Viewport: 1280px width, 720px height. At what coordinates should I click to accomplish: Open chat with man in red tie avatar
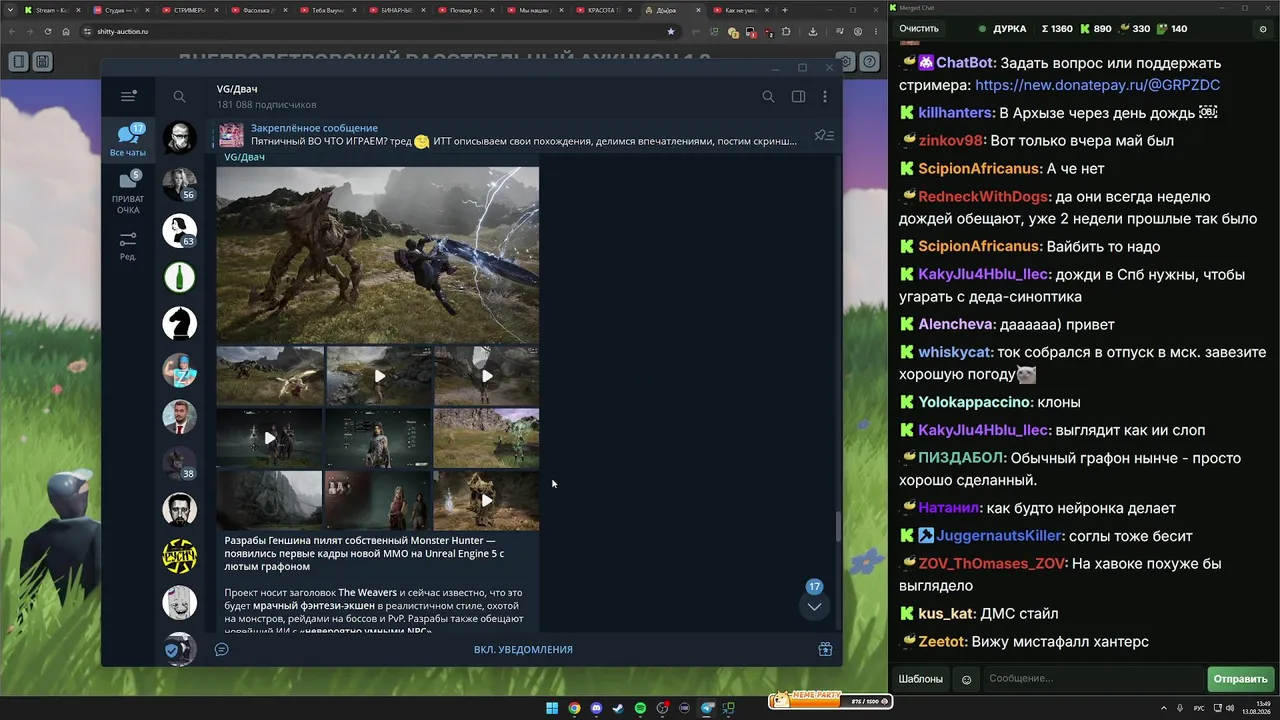coord(180,416)
